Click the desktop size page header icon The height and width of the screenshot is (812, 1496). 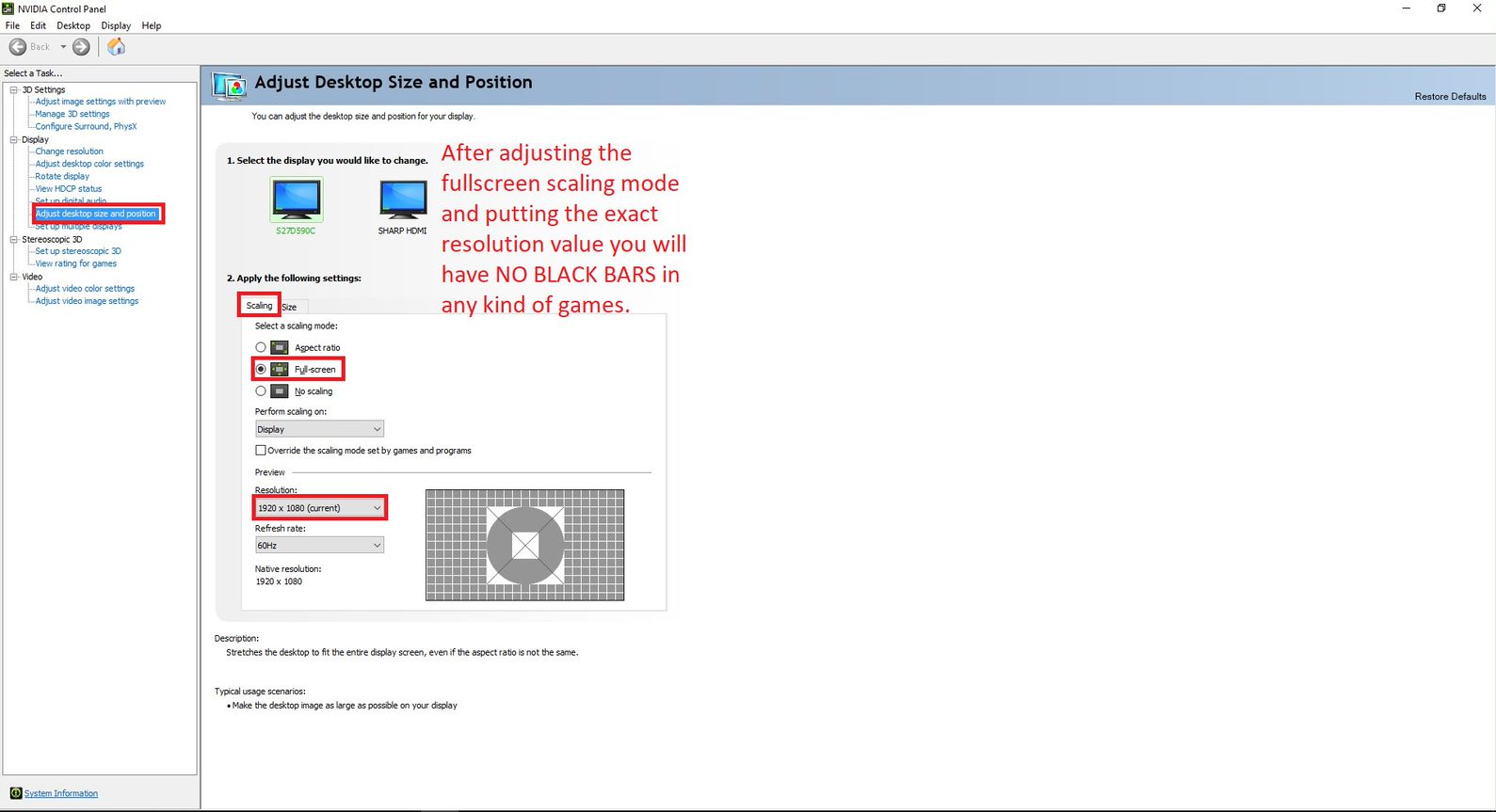click(229, 86)
